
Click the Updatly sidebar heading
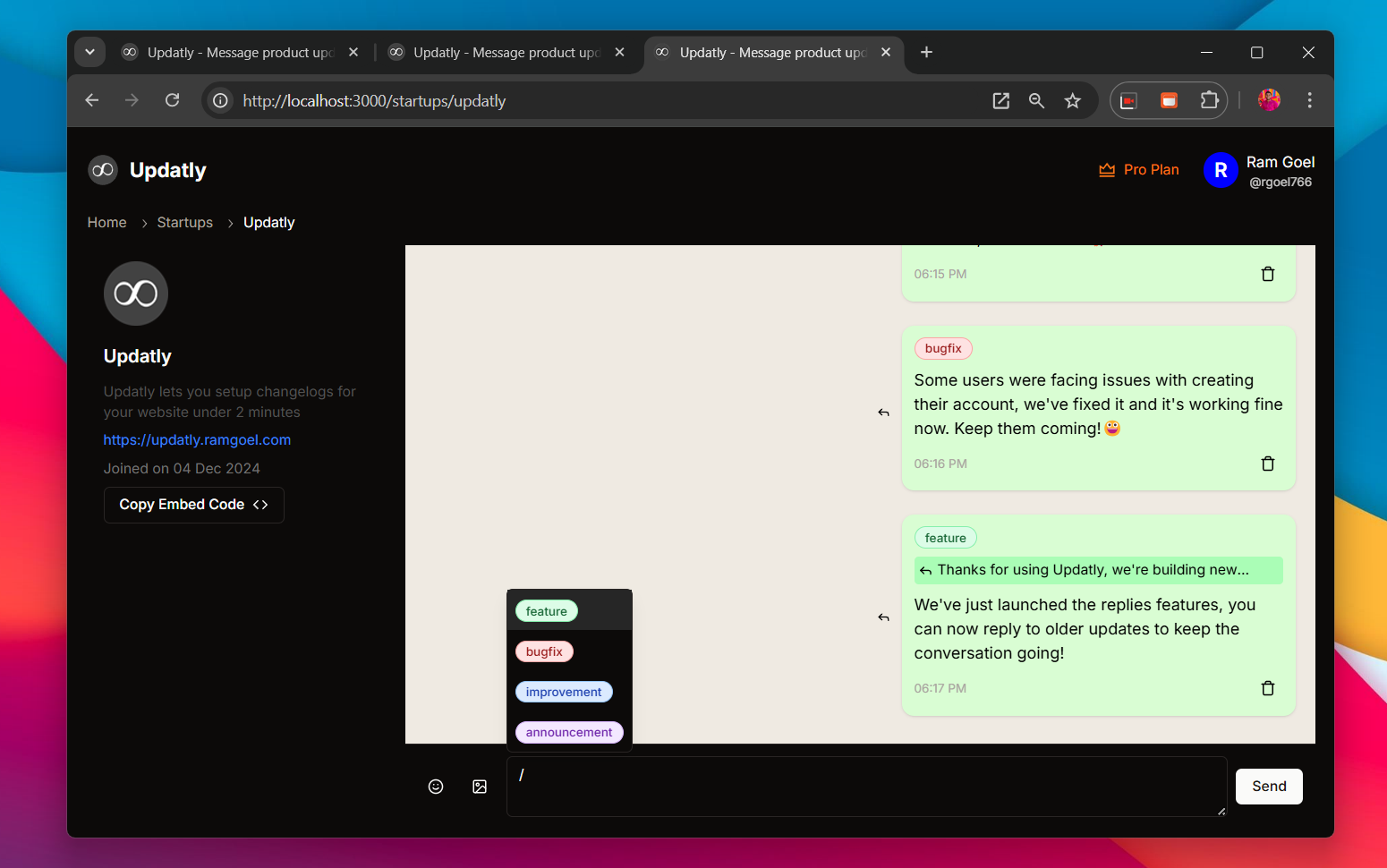point(138,356)
